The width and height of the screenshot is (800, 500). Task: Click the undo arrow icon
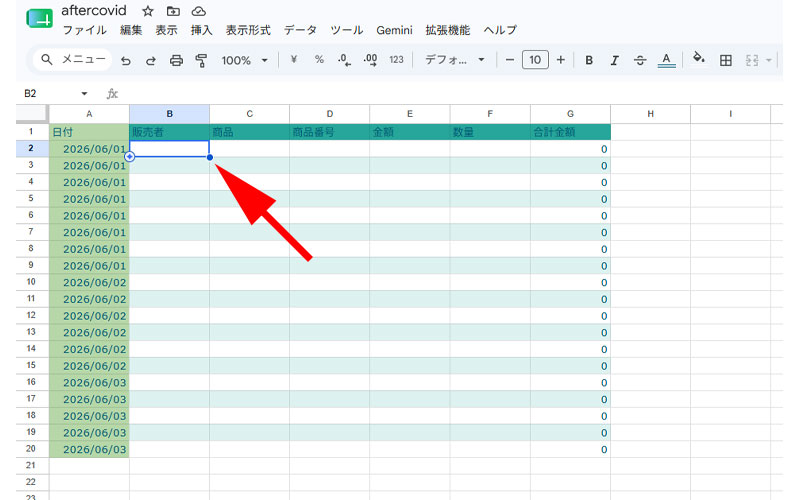[x=126, y=61]
